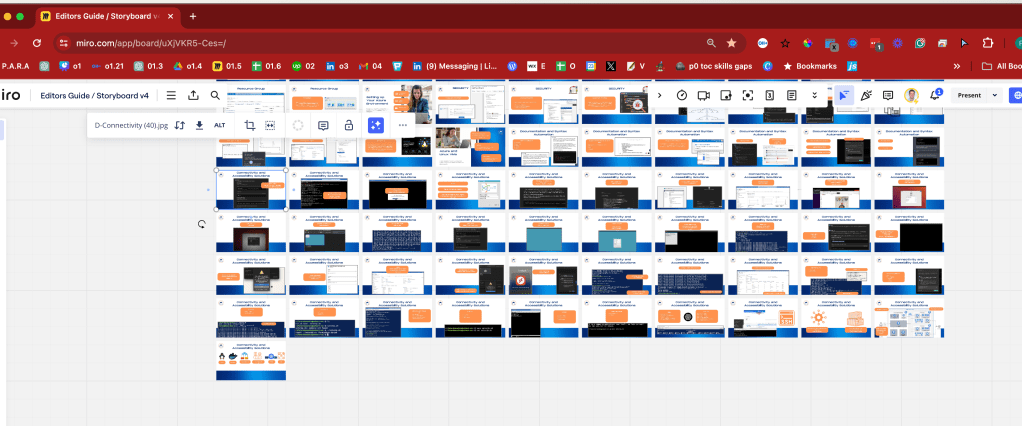Open the Bookmarks star folder
This screenshot has width=1022, height=426.
coord(809,66)
